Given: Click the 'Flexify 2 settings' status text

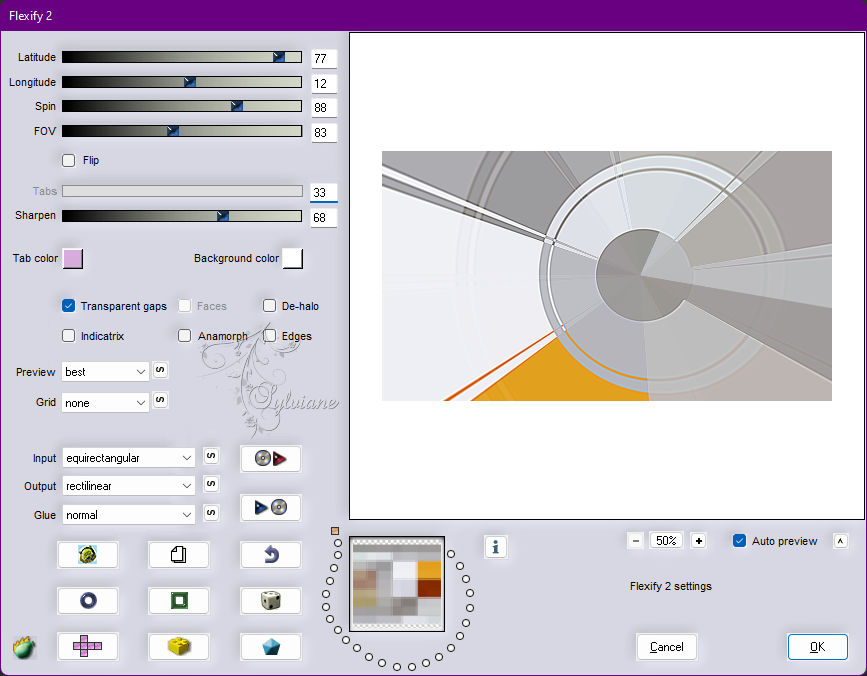Looking at the screenshot, I should [x=670, y=586].
